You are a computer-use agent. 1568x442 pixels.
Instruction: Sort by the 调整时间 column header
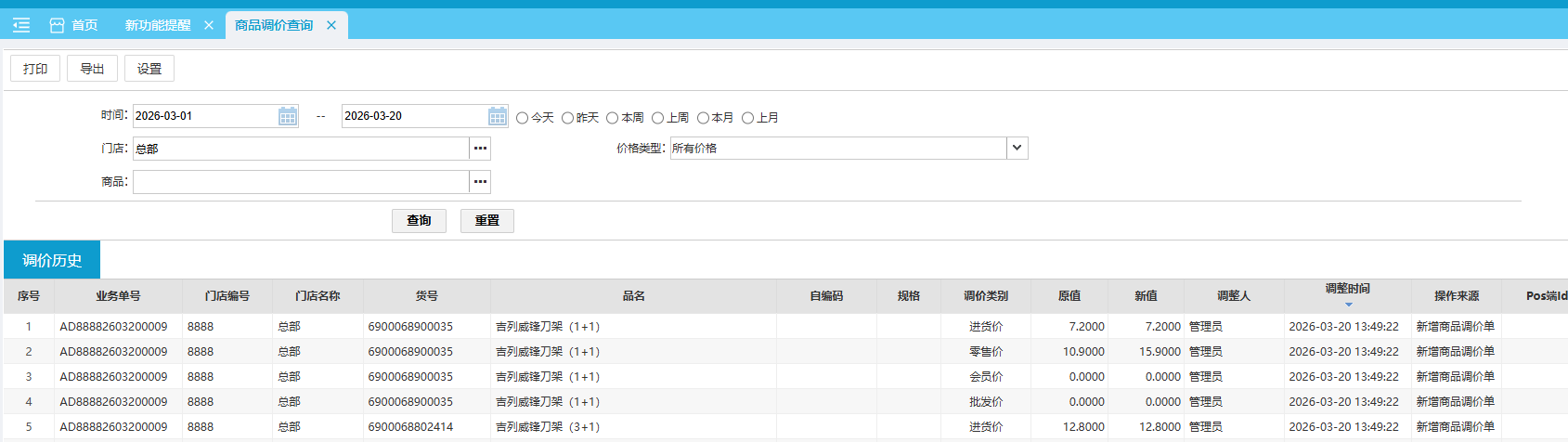[1347, 290]
